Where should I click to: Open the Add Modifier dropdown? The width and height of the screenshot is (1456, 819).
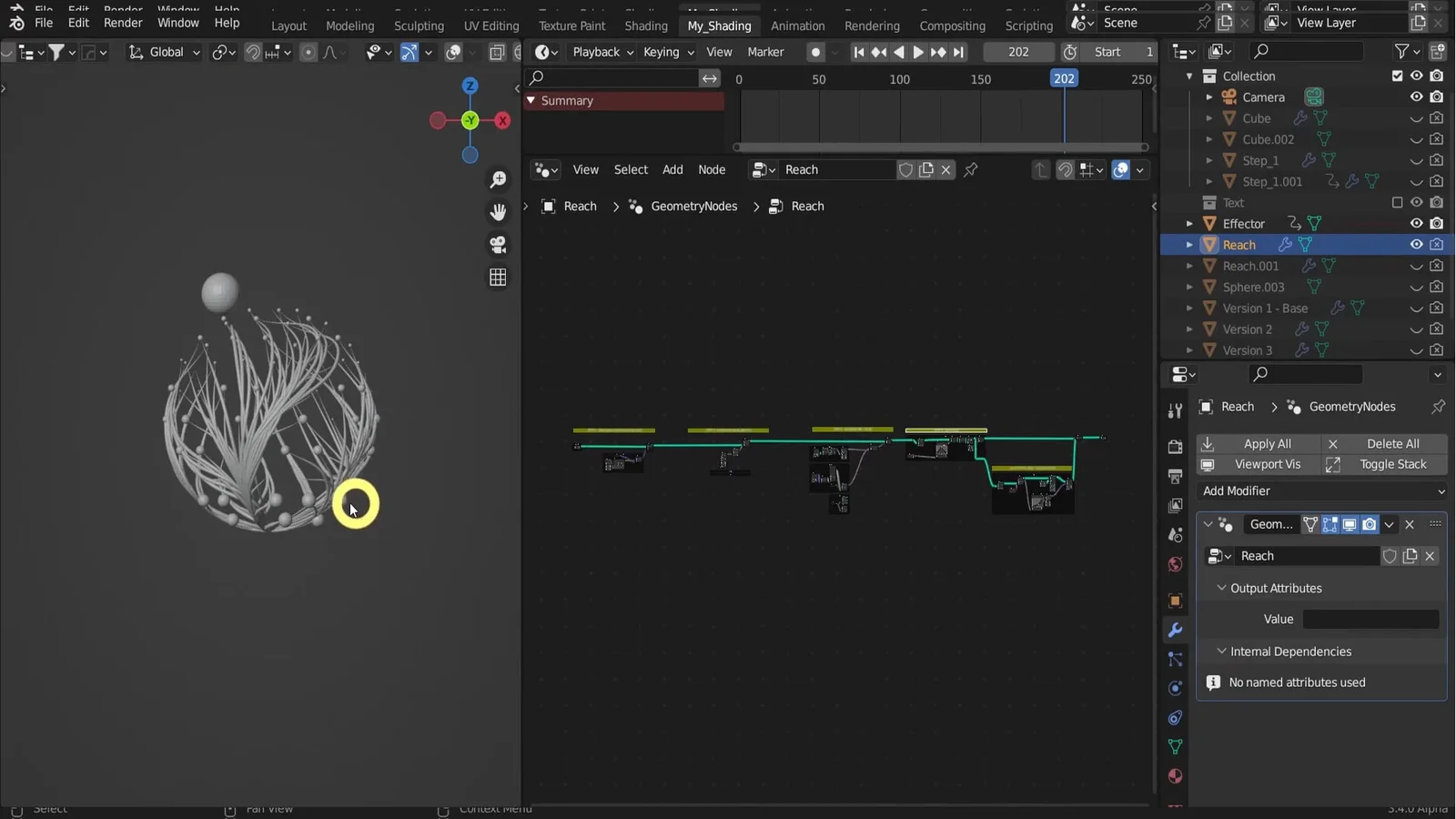pos(1321,490)
